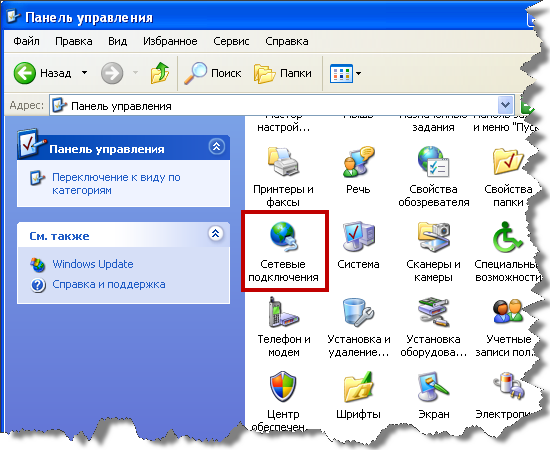Open the Избранное menu

click(170, 41)
